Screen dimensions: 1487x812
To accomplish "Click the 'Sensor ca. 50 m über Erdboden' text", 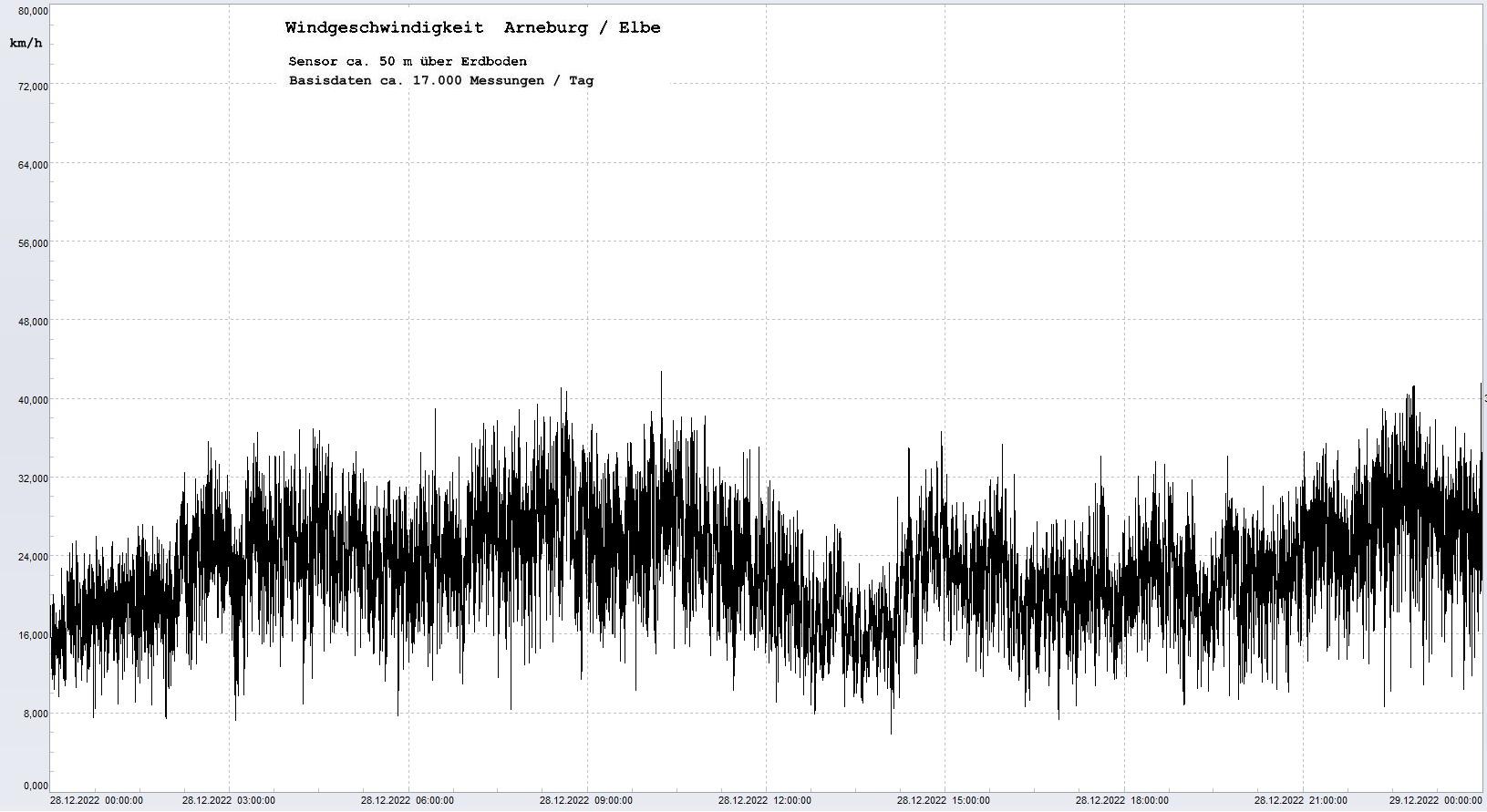I will [x=407, y=61].
